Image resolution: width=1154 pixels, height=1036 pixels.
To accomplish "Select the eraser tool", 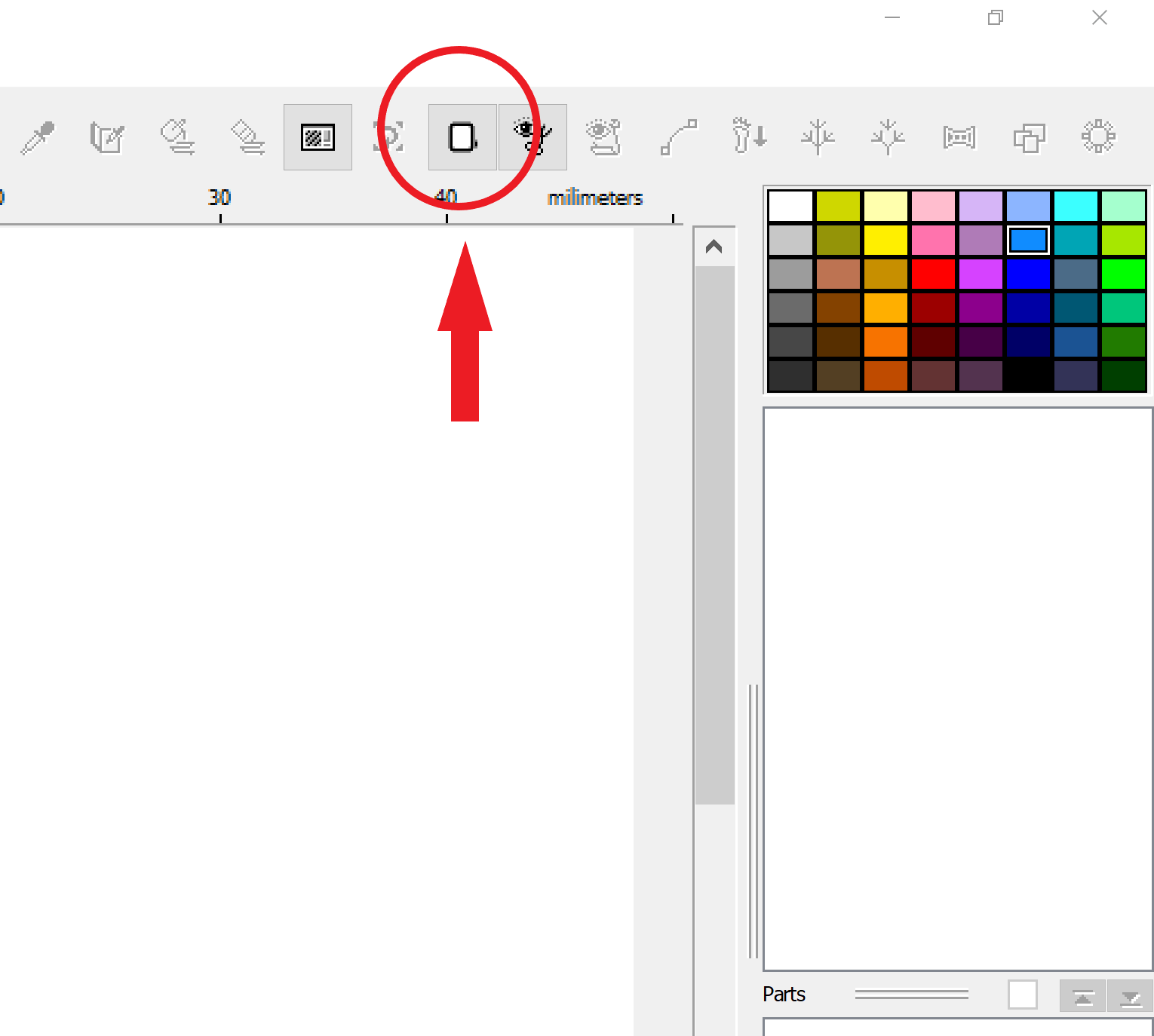I will tap(245, 136).
